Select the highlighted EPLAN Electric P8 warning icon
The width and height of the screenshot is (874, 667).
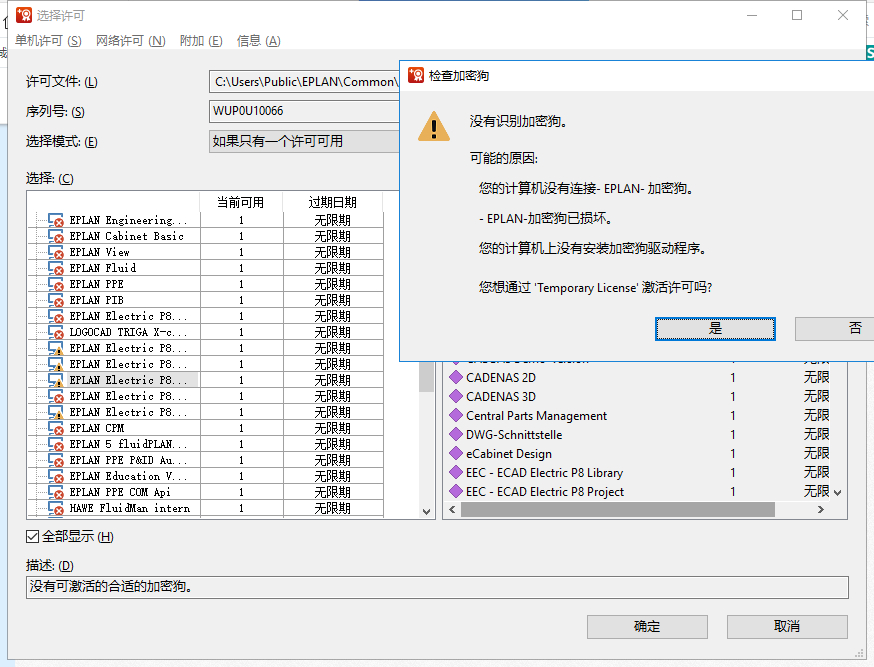(x=56, y=380)
